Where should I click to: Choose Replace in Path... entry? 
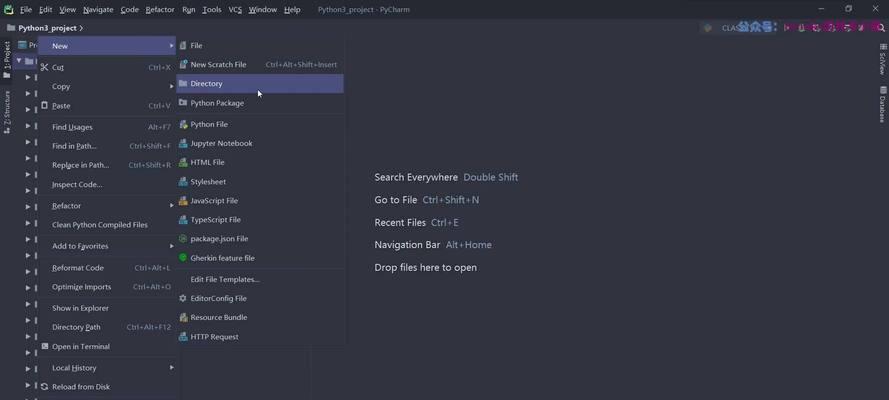pyautogui.click(x=107, y=165)
